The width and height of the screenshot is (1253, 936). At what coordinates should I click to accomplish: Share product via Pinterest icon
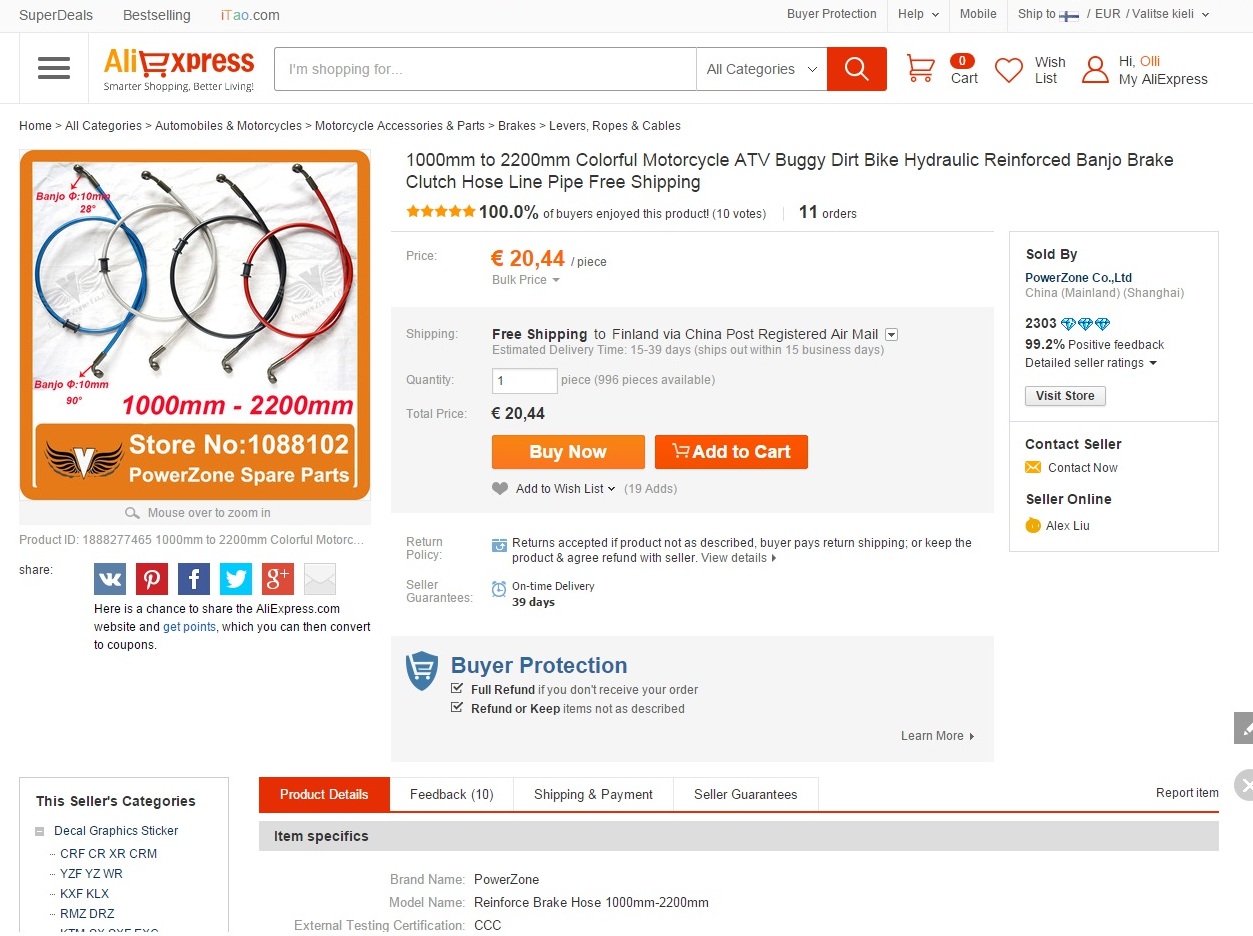click(152, 579)
